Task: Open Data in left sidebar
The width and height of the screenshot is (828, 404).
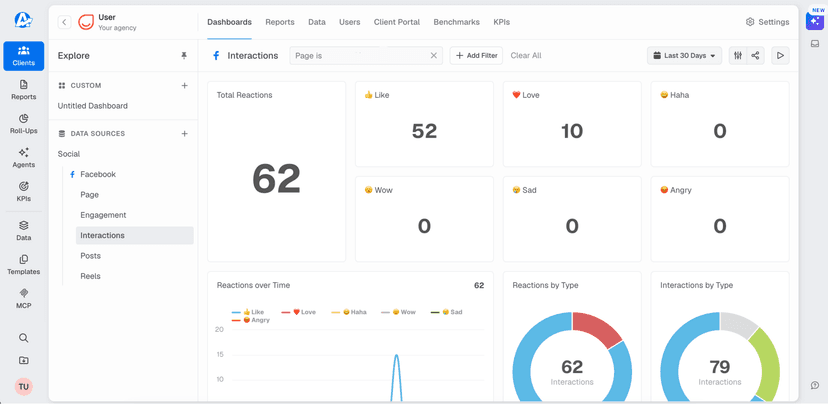Action: 24,231
